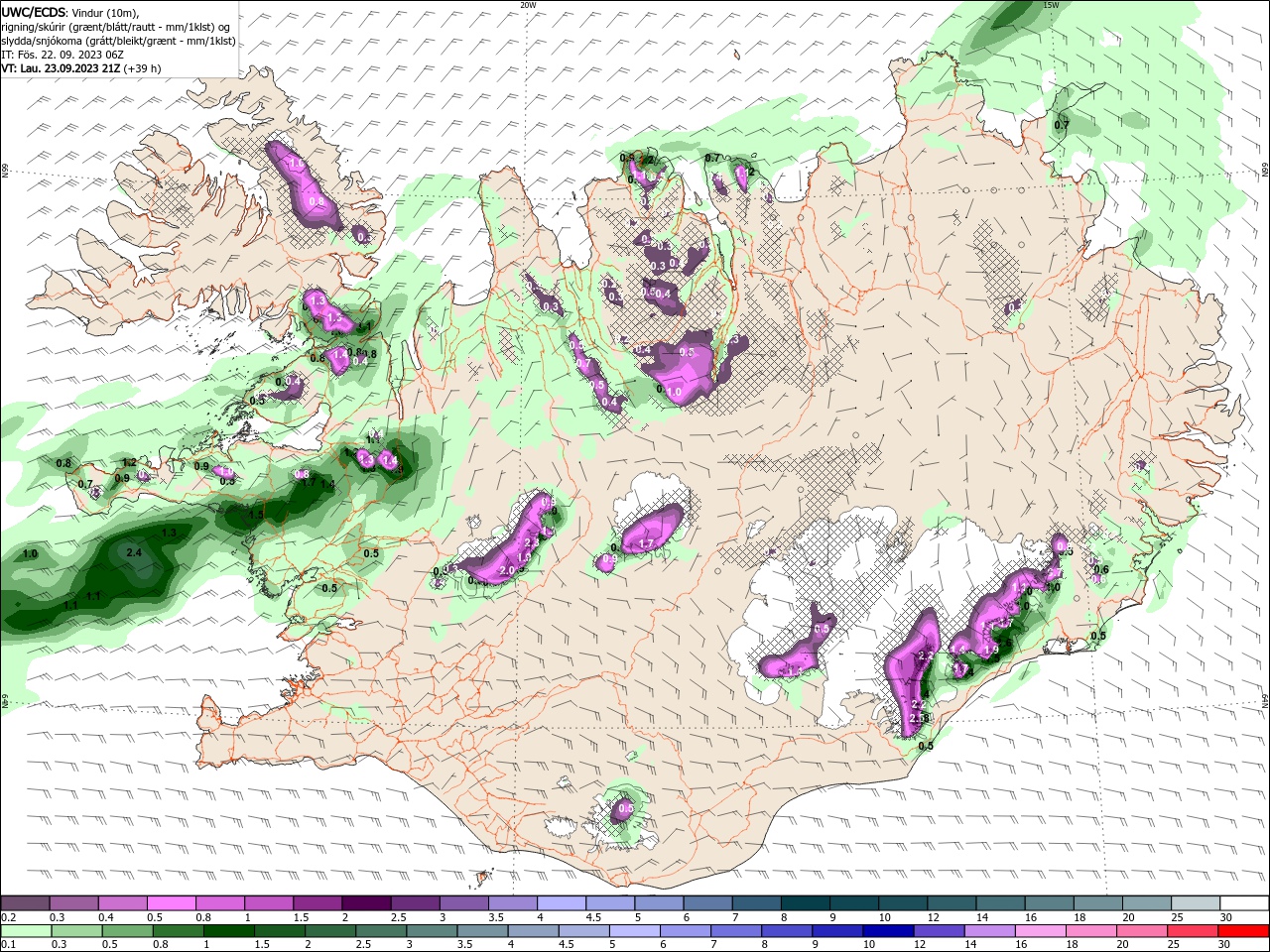Click the dark teal snow swatch between 8 and 9
Image resolution: width=1270 pixels, height=952 pixels.
(x=805, y=902)
